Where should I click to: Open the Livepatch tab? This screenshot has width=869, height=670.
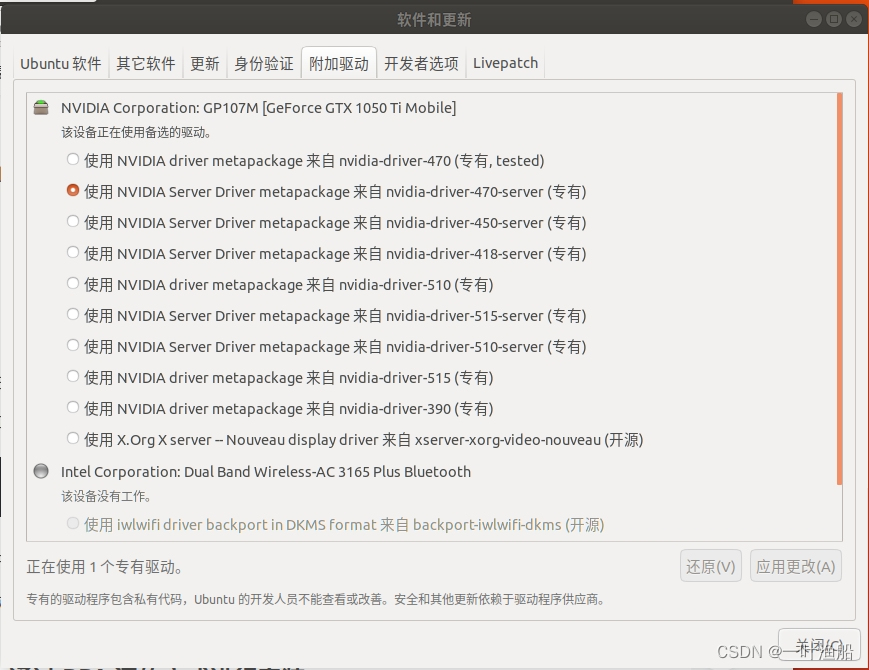click(x=505, y=64)
